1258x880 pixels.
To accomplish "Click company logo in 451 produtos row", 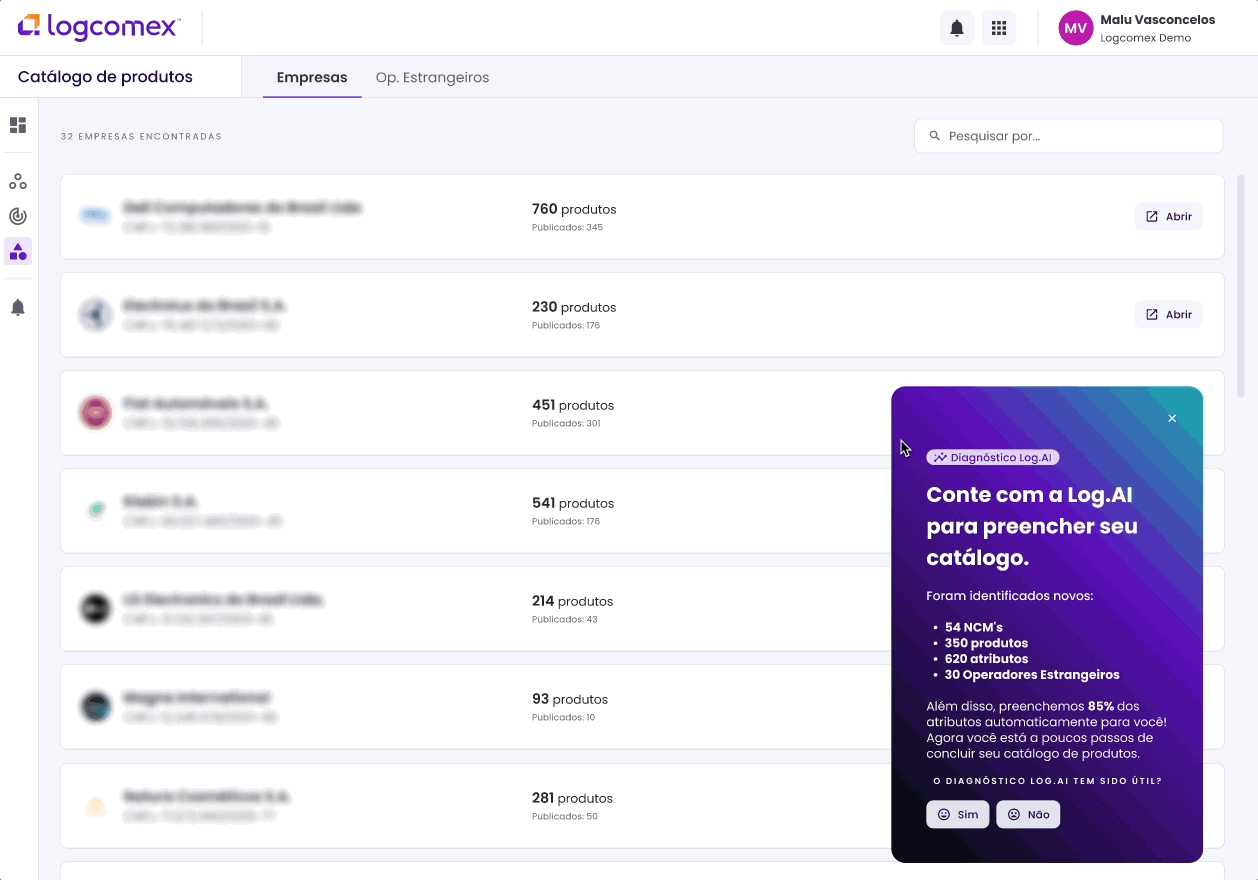I will pyautogui.click(x=96, y=413).
